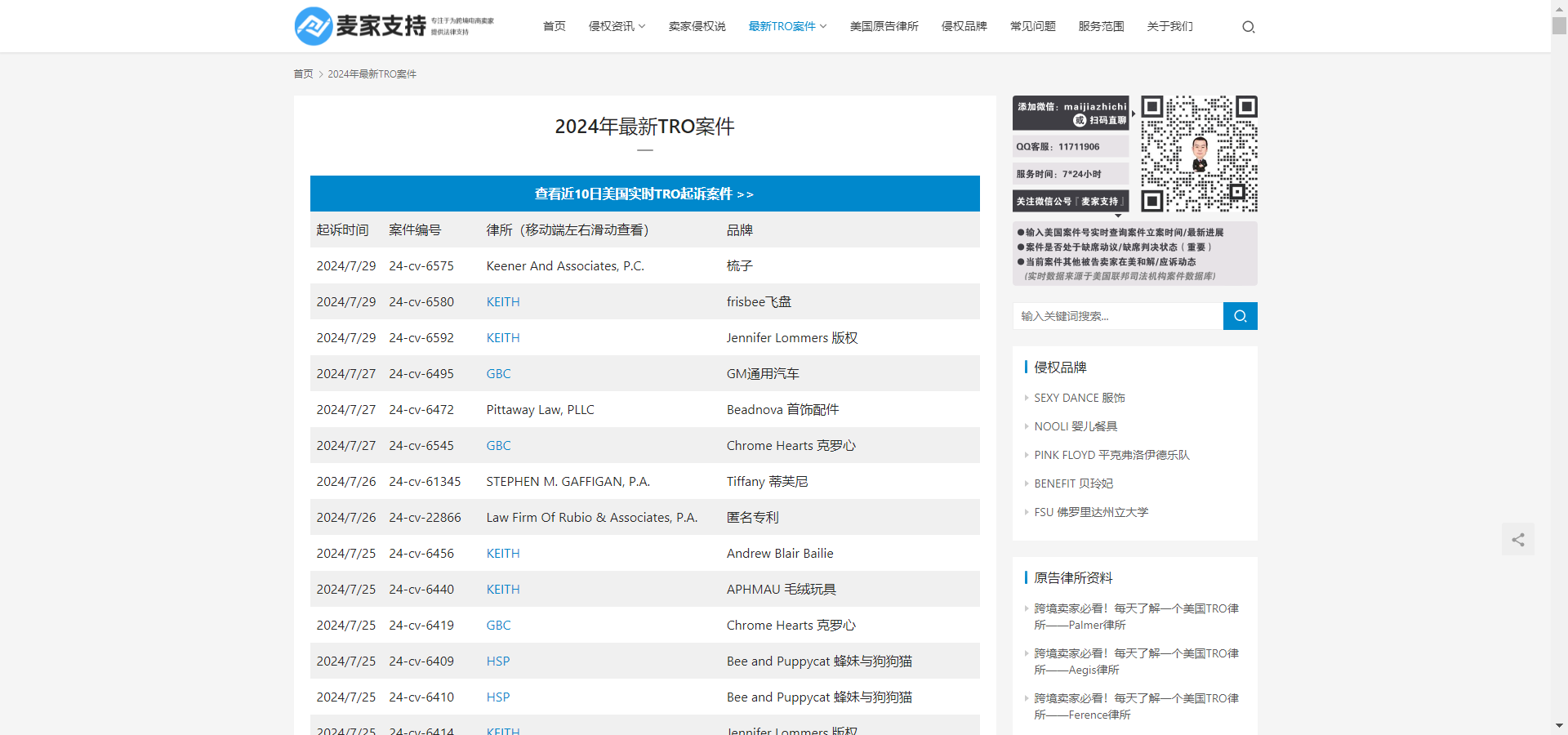Open HSP link for case 24-cv-6409
This screenshot has height=735, width=1568.
(497, 661)
